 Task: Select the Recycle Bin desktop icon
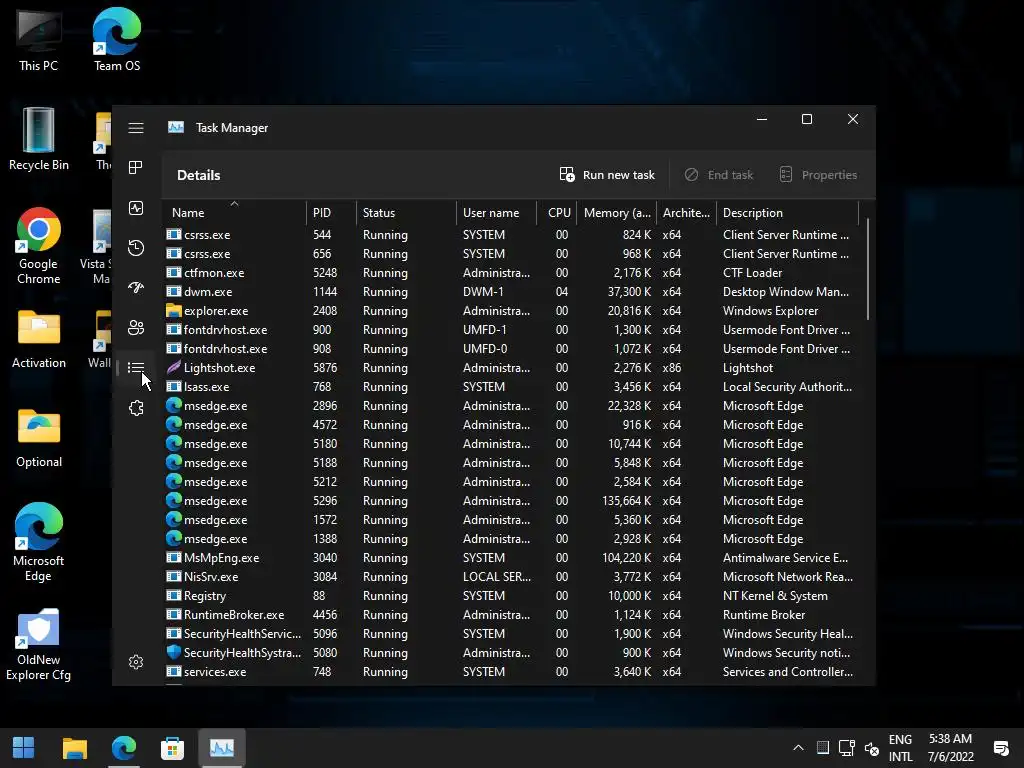(39, 139)
